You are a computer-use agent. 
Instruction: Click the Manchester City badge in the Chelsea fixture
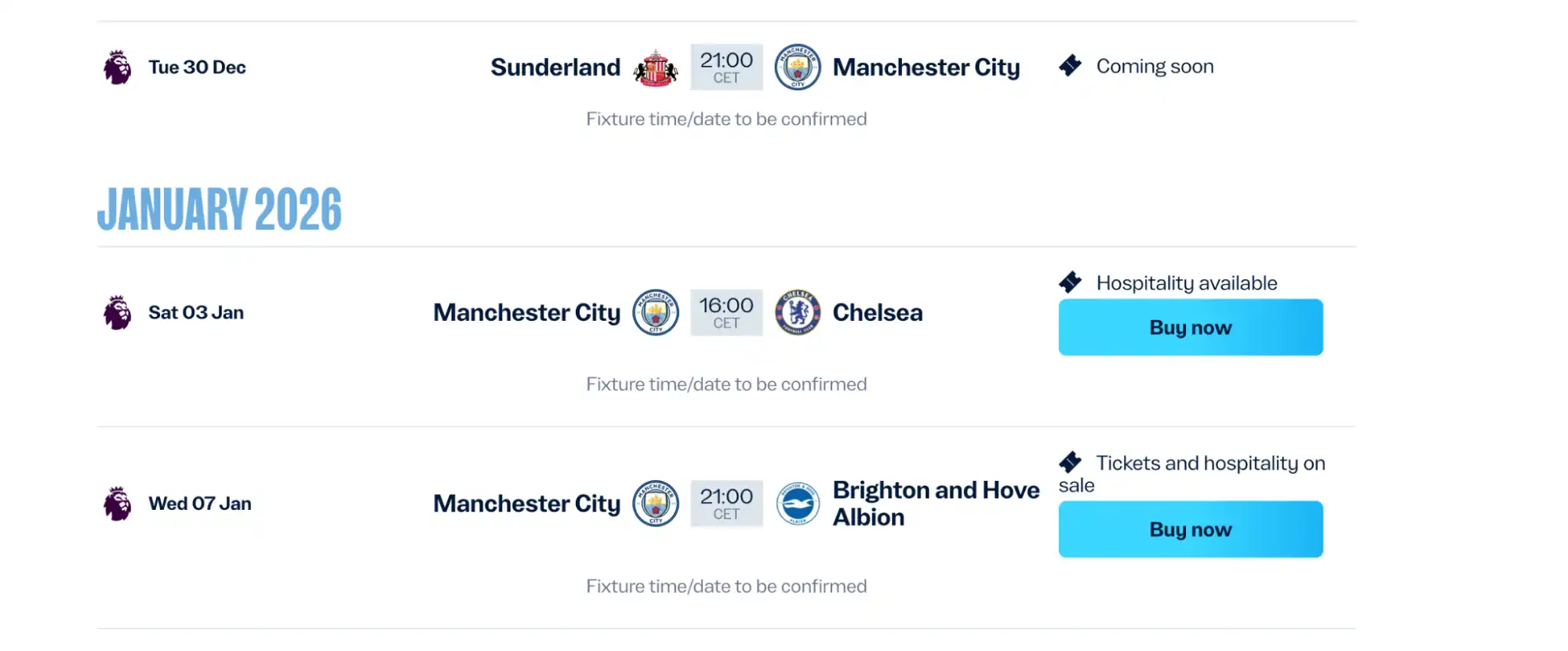[x=657, y=312]
